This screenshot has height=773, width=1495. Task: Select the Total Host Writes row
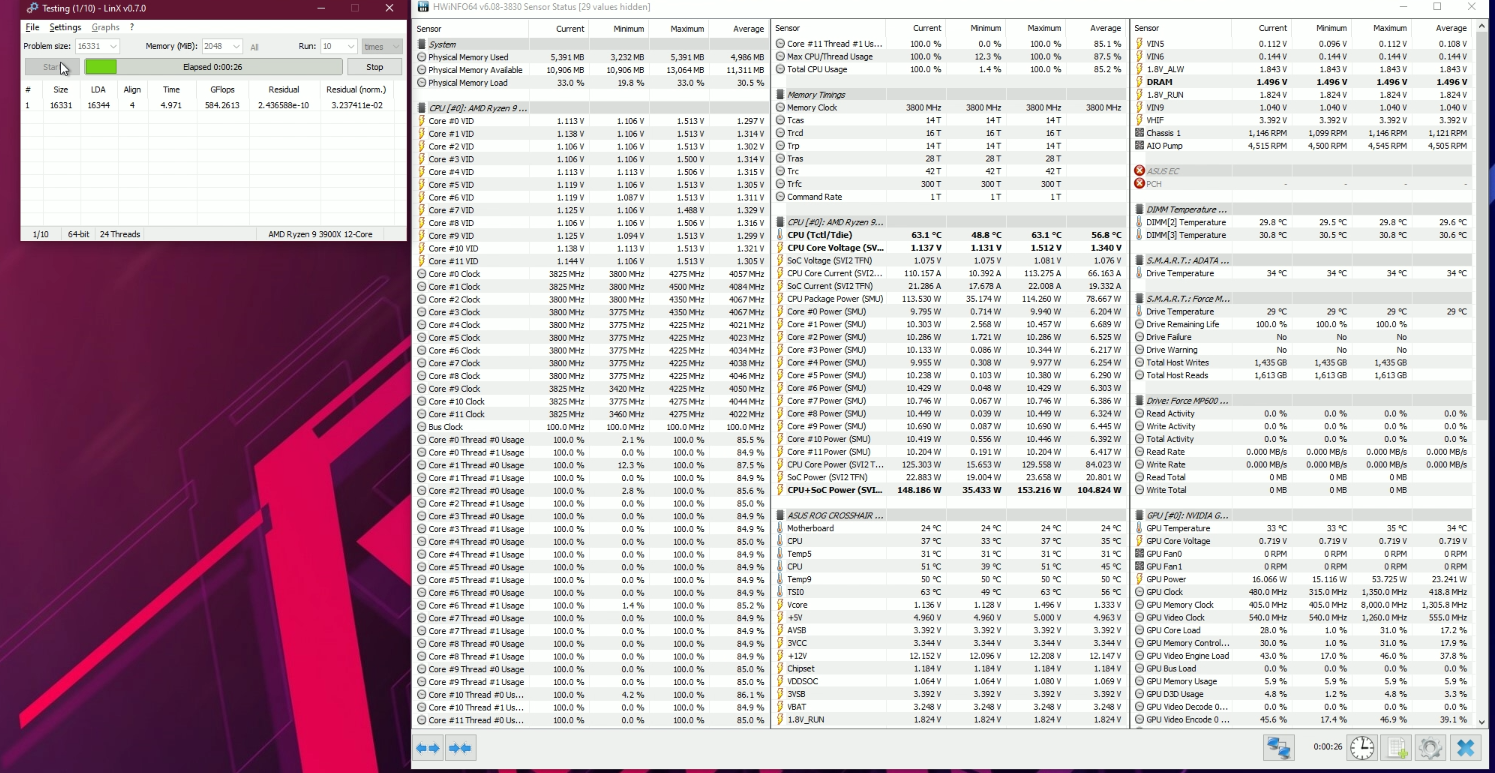1304,363
